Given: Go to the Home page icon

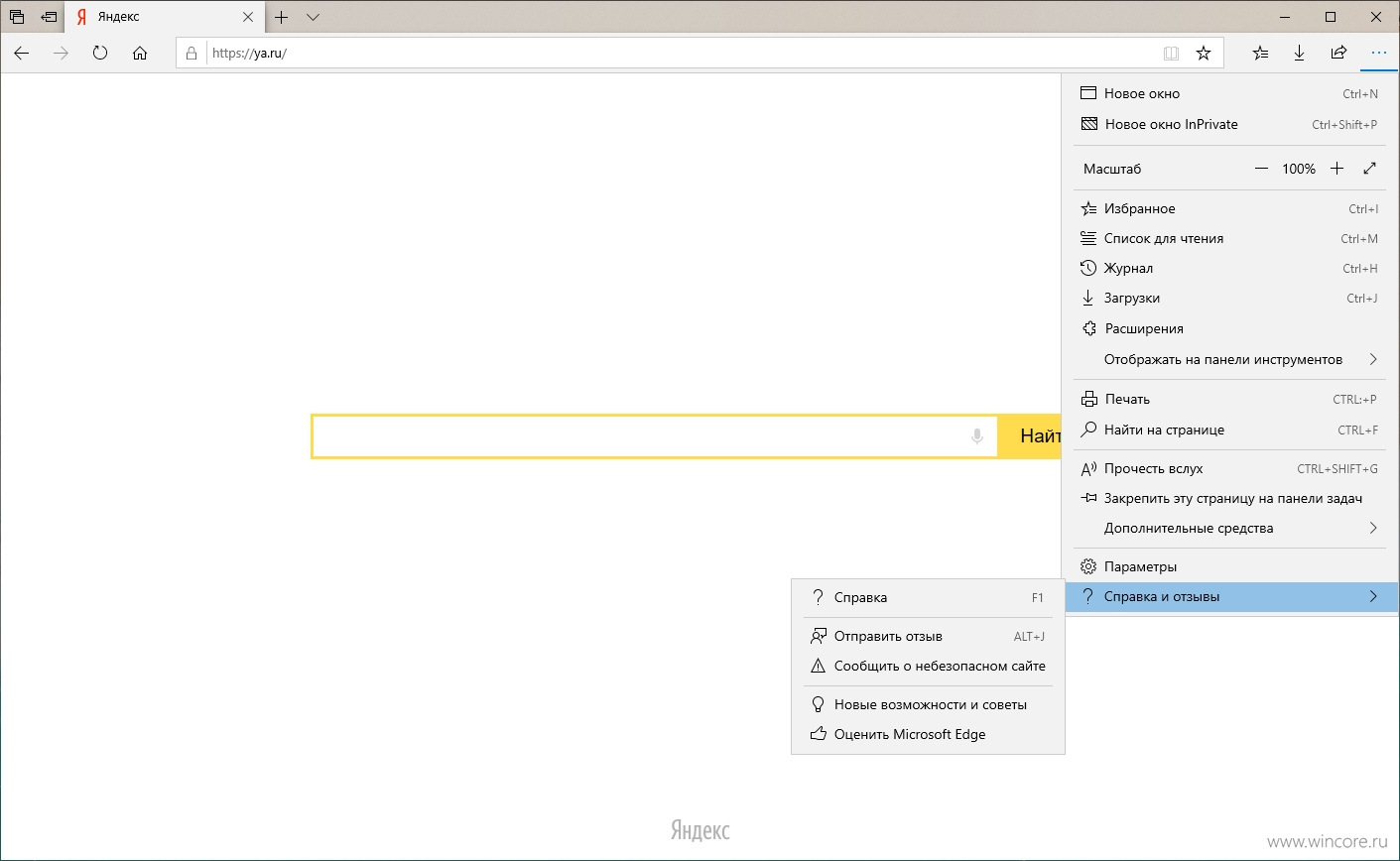Looking at the screenshot, I should point(140,54).
